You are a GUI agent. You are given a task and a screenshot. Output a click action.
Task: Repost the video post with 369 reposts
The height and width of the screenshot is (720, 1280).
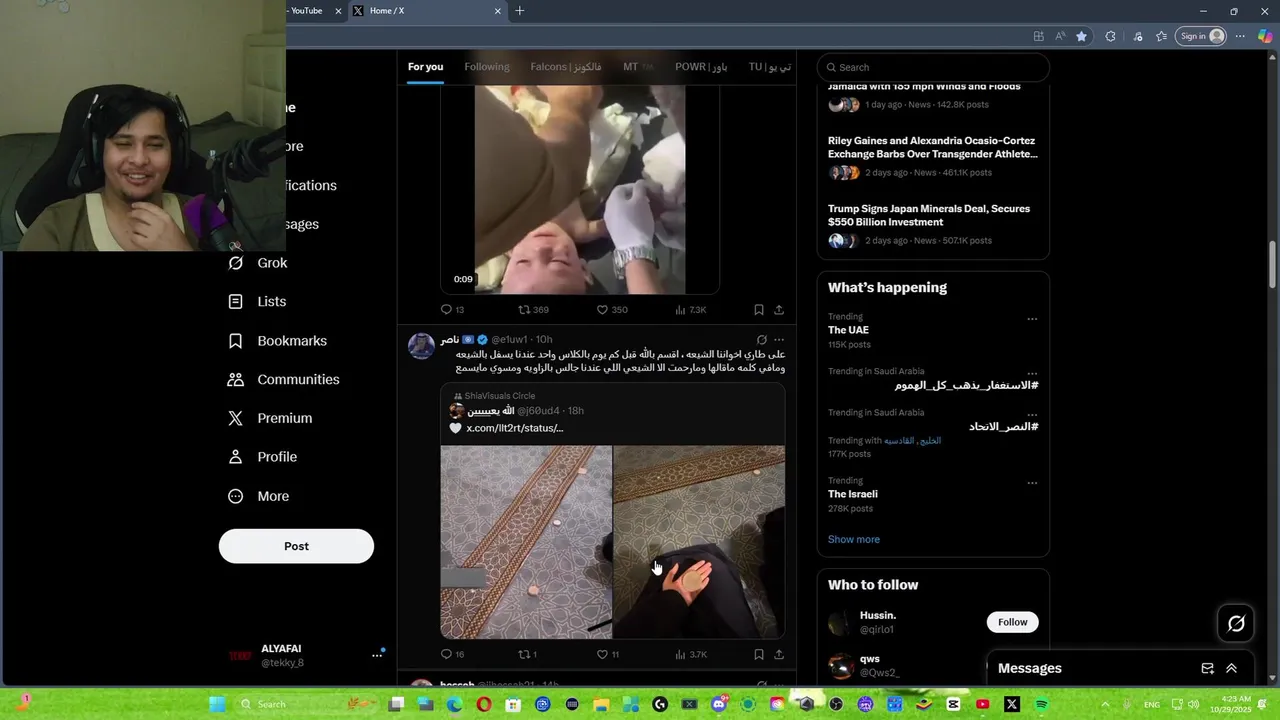coord(533,310)
